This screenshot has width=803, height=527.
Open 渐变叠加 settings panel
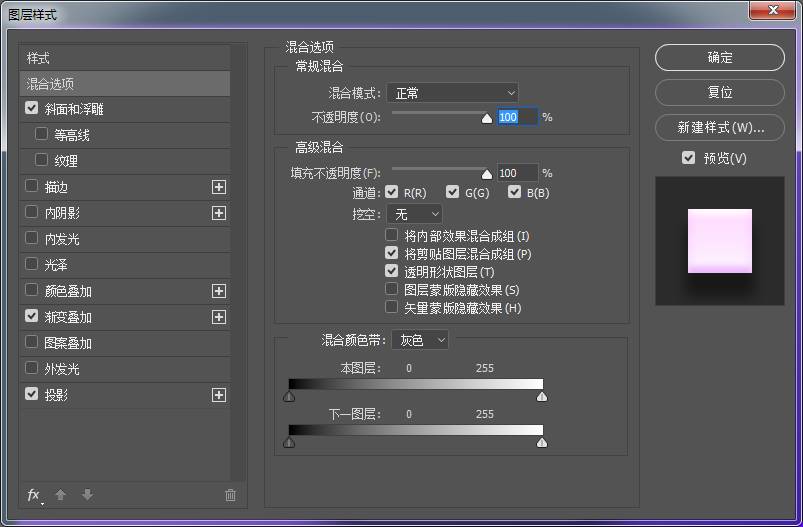[x=68, y=317]
